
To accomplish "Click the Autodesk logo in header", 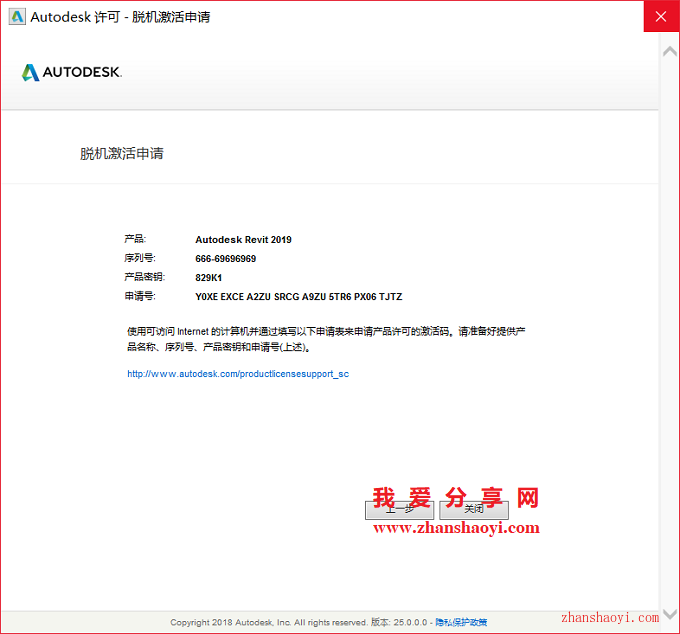I will point(72,72).
